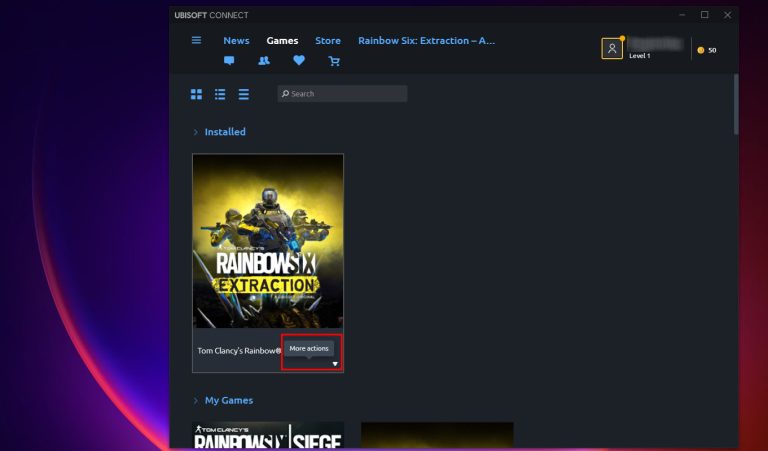The image size is (768, 451).
Task: Click the Level 1 profile label
Action: click(640, 56)
